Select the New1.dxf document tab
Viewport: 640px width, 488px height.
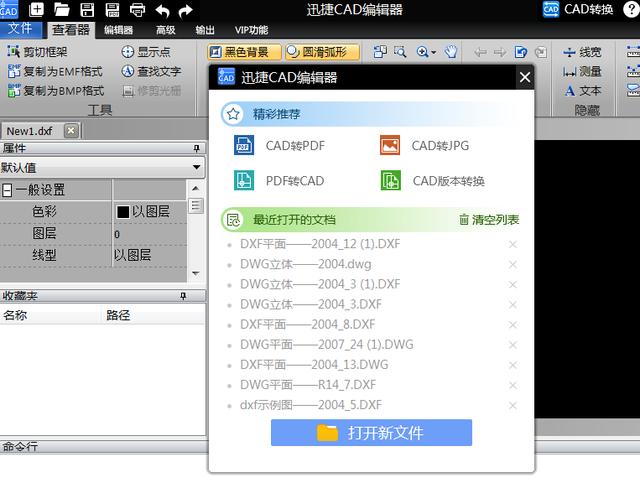29,131
